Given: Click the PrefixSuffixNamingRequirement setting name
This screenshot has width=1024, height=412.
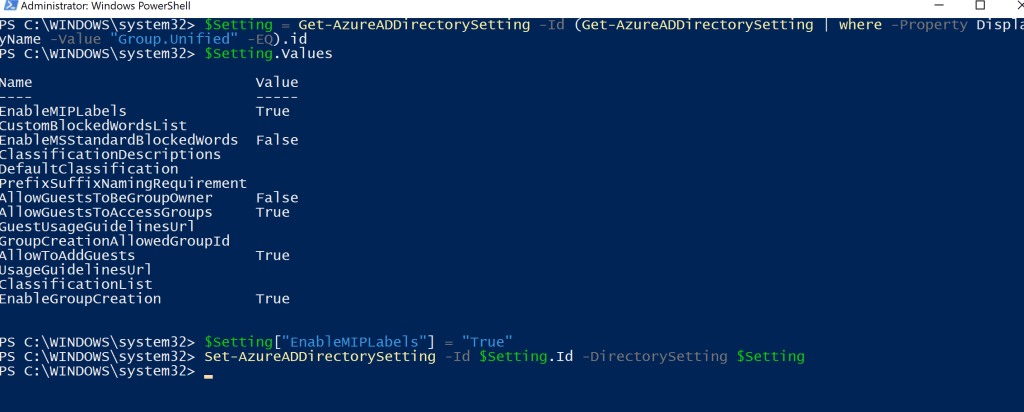Looking at the screenshot, I should click(122, 183).
